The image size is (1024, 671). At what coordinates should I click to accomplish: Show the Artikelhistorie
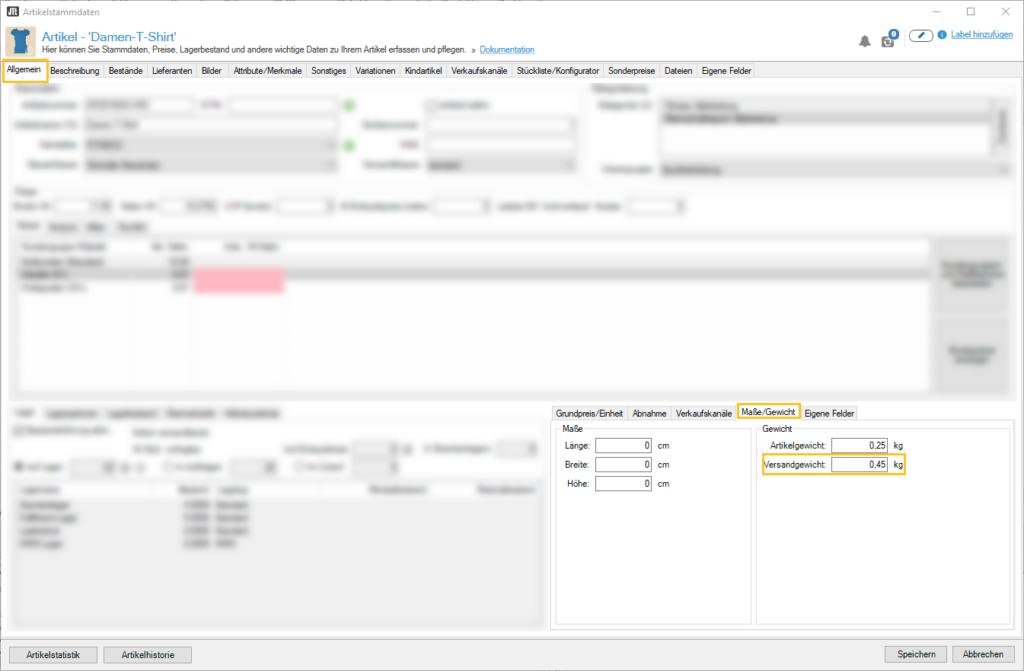pos(147,654)
